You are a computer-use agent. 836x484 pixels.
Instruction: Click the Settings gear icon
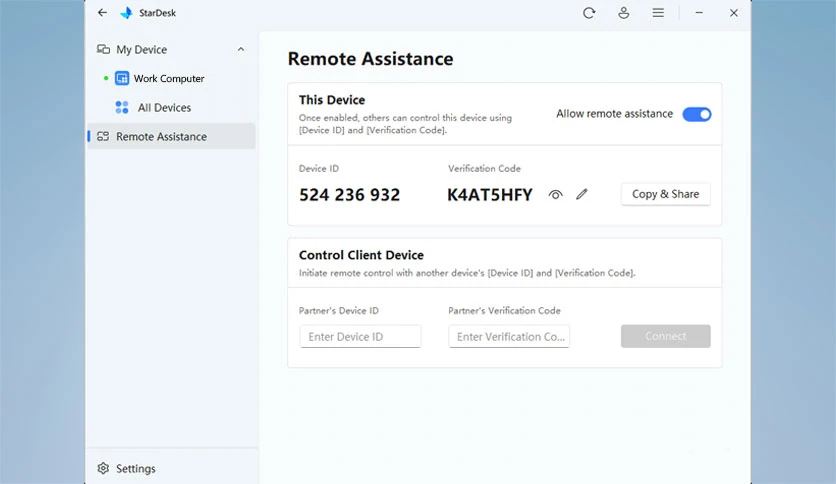pyautogui.click(x=103, y=469)
